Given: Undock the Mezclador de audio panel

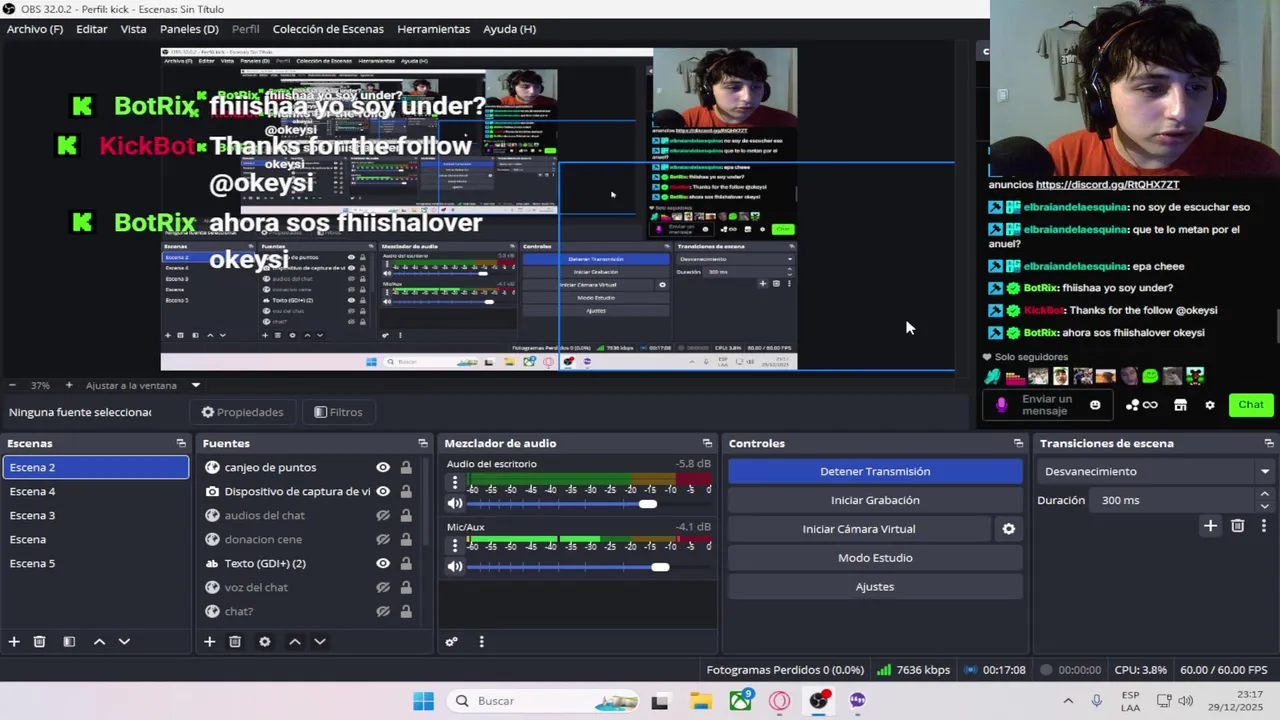Looking at the screenshot, I should point(707,443).
